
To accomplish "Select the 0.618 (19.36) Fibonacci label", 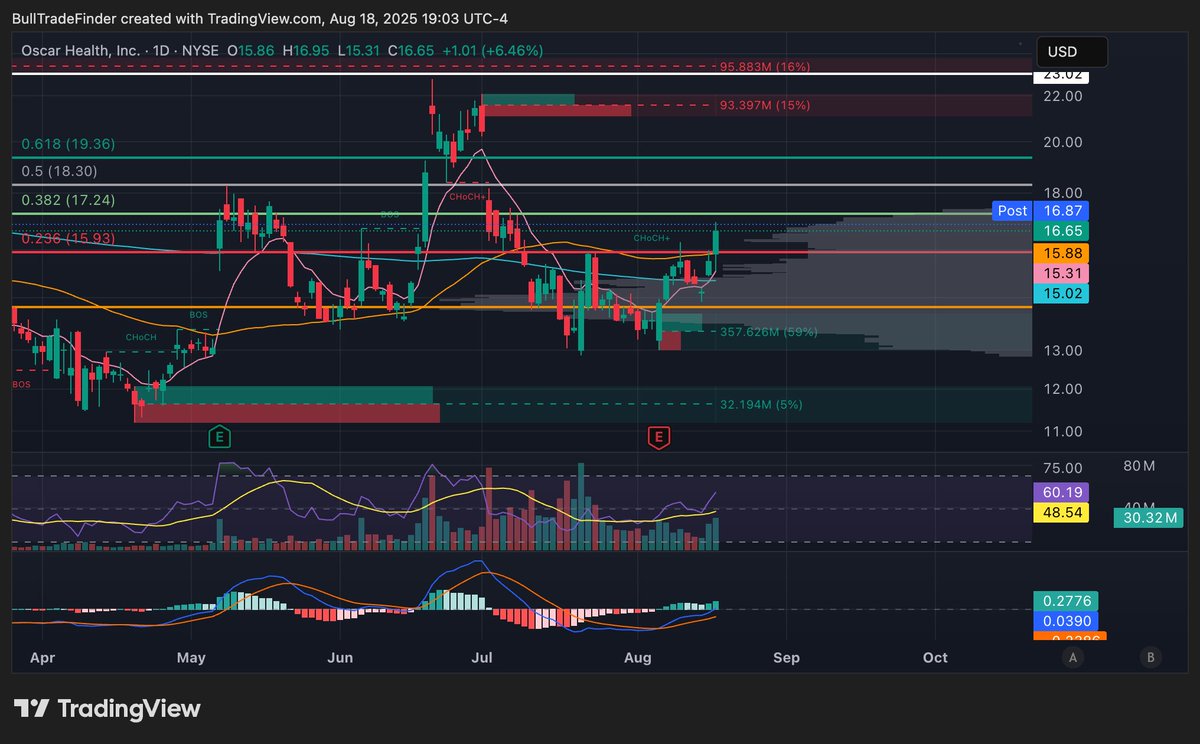I will pos(69,144).
